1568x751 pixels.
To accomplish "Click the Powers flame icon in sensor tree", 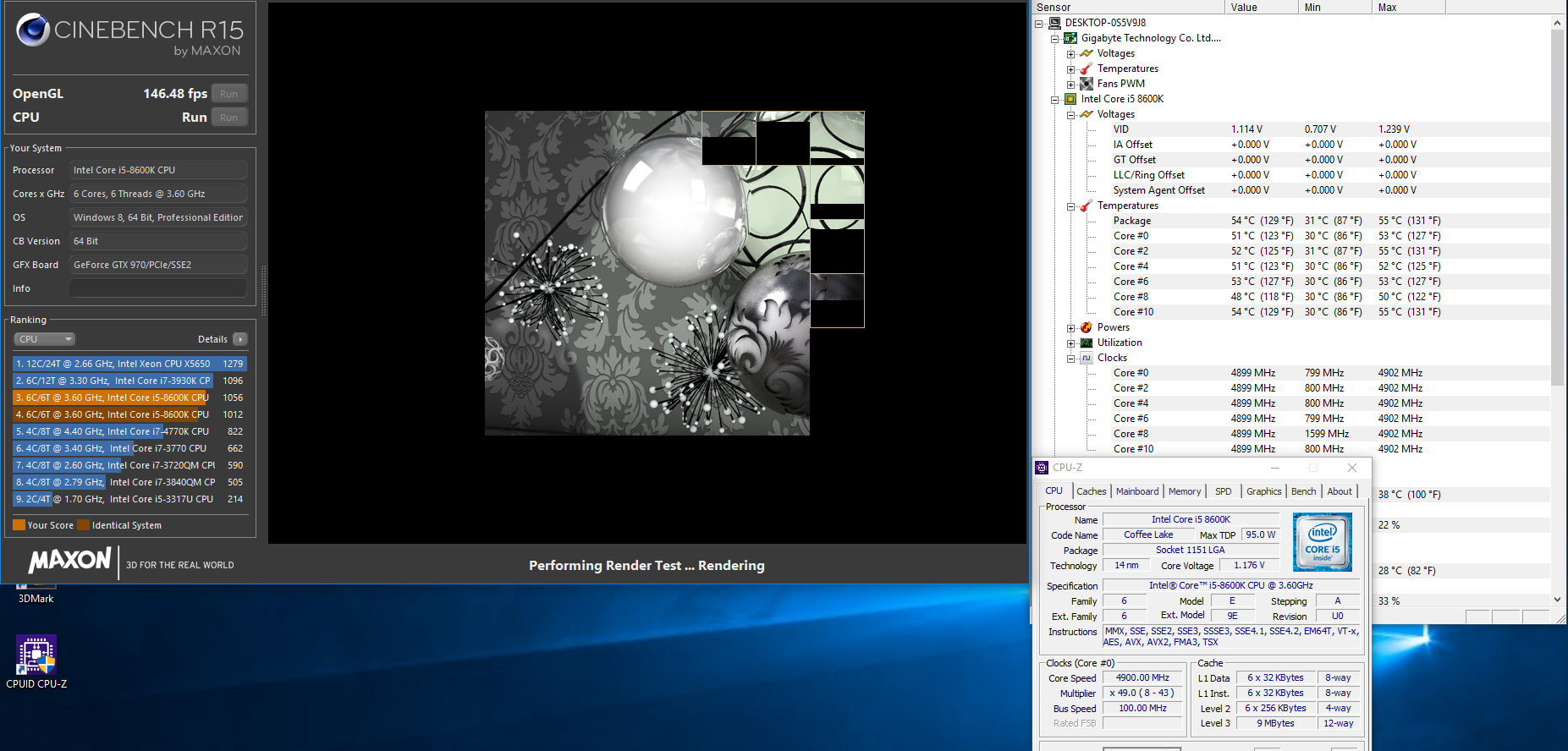I will point(1087,327).
